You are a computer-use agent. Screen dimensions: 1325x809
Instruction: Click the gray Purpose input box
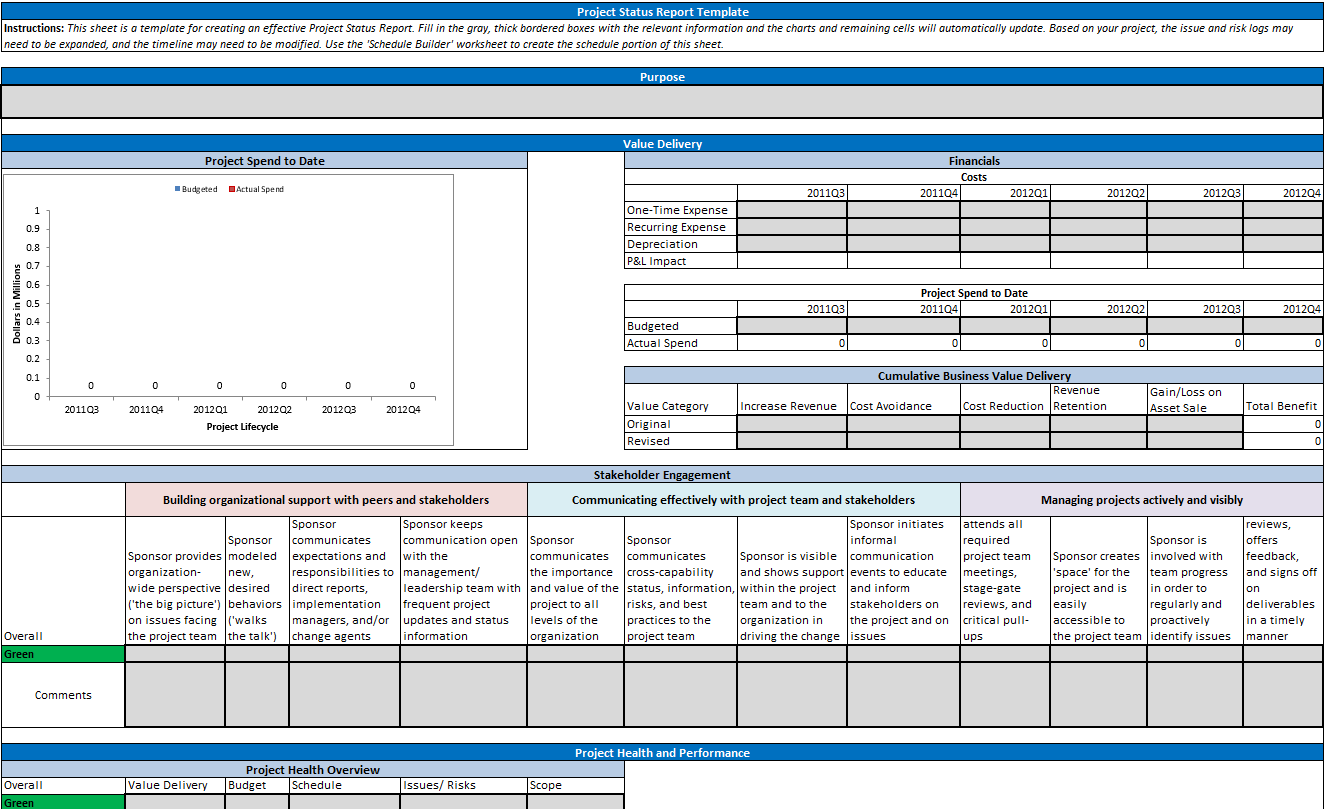(x=662, y=102)
